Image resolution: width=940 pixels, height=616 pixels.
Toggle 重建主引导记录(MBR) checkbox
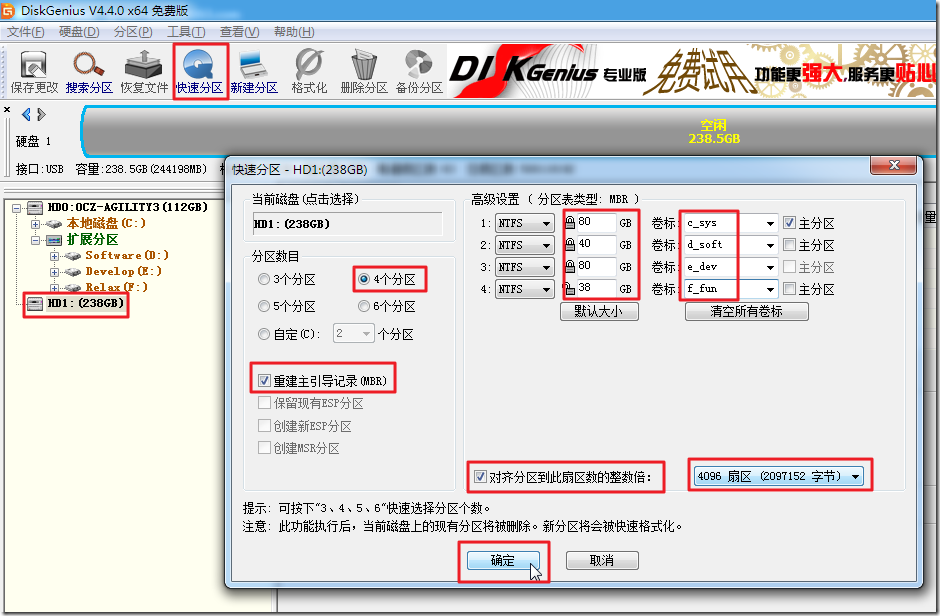click(264, 381)
